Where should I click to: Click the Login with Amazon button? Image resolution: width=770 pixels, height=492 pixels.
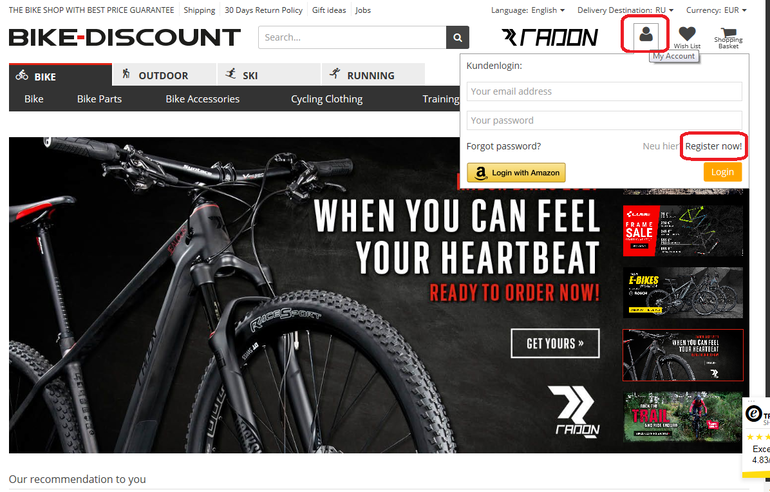coord(516,172)
